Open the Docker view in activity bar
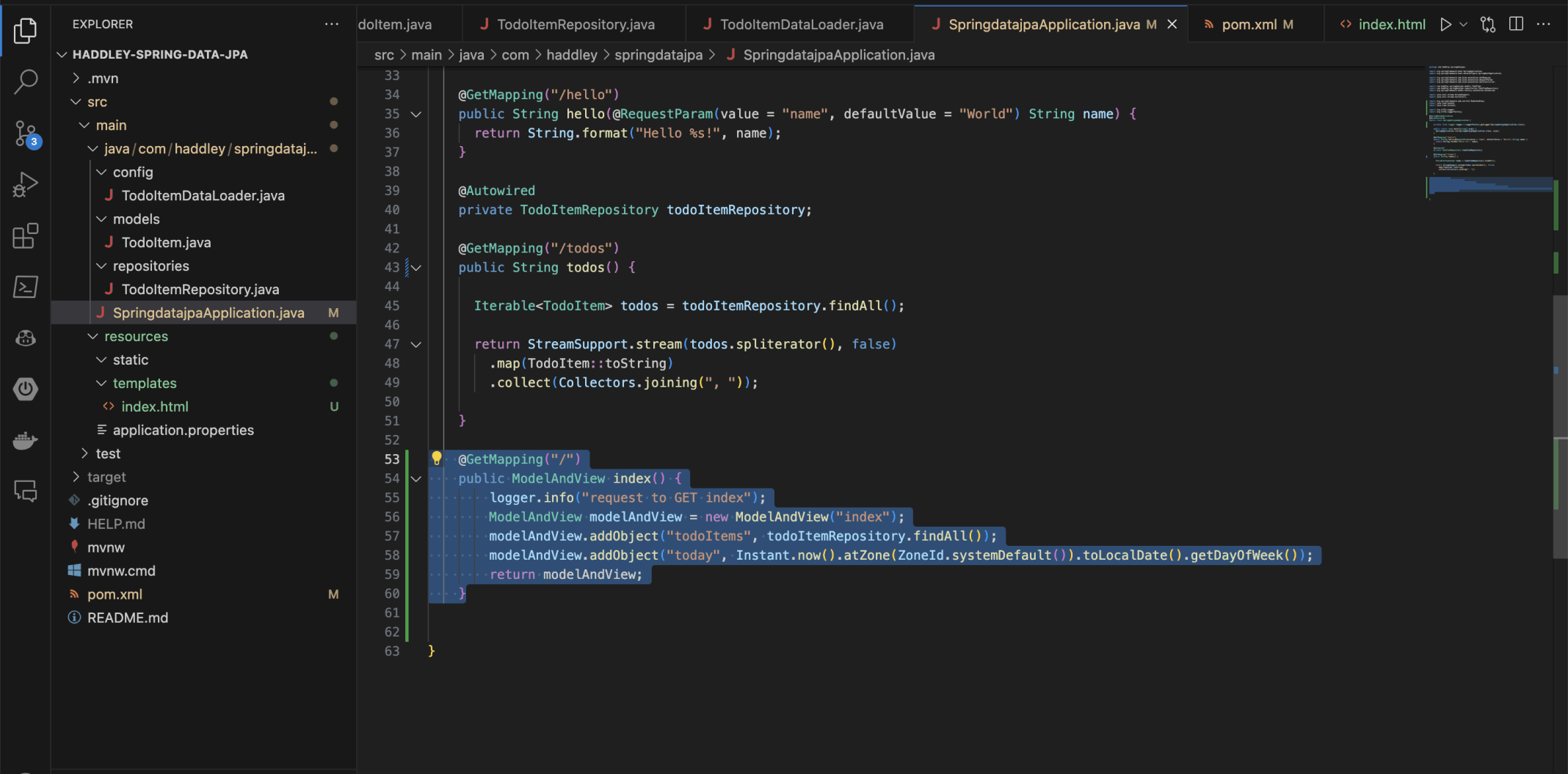The image size is (1568, 774). 26,440
